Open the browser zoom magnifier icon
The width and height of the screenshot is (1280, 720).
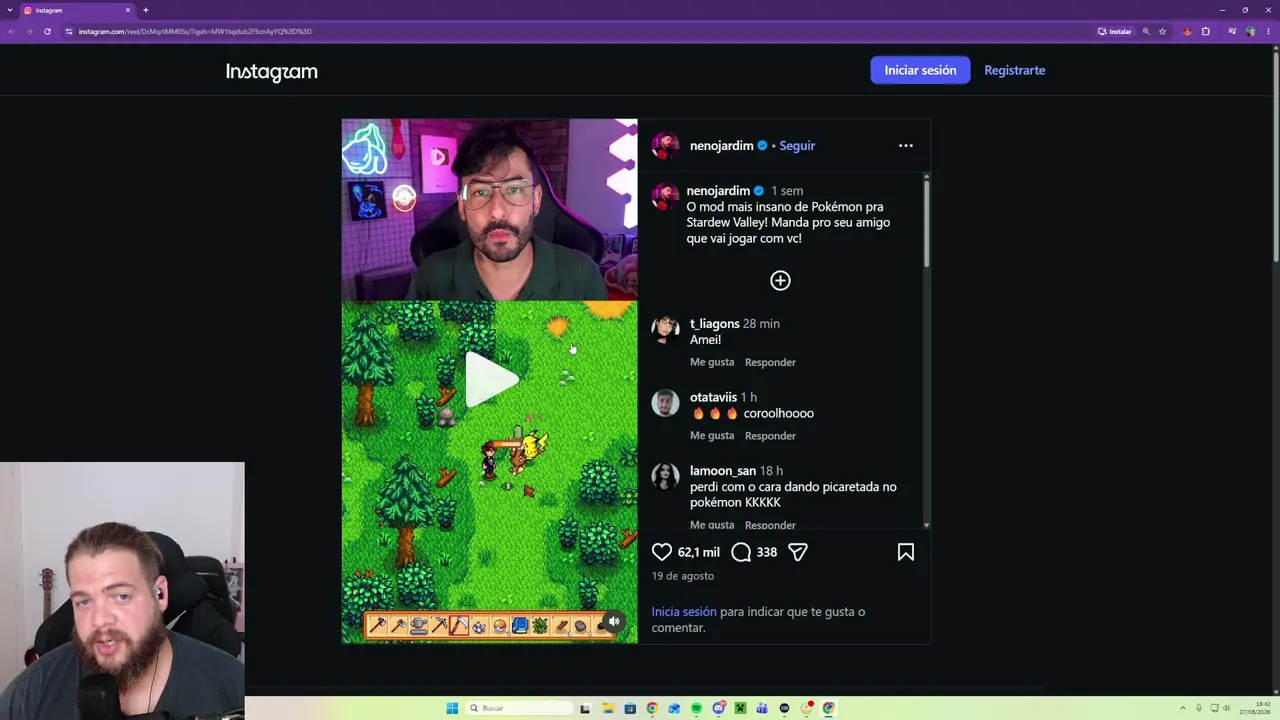click(1146, 31)
